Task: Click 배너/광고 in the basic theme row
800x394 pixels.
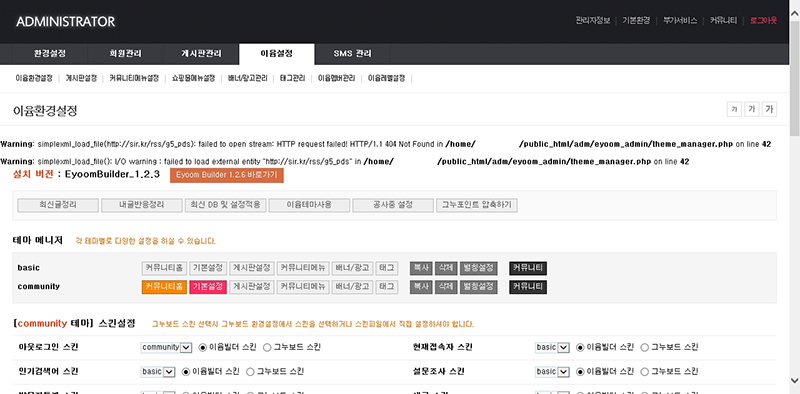Action: pyautogui.click(x=352, y=268)
